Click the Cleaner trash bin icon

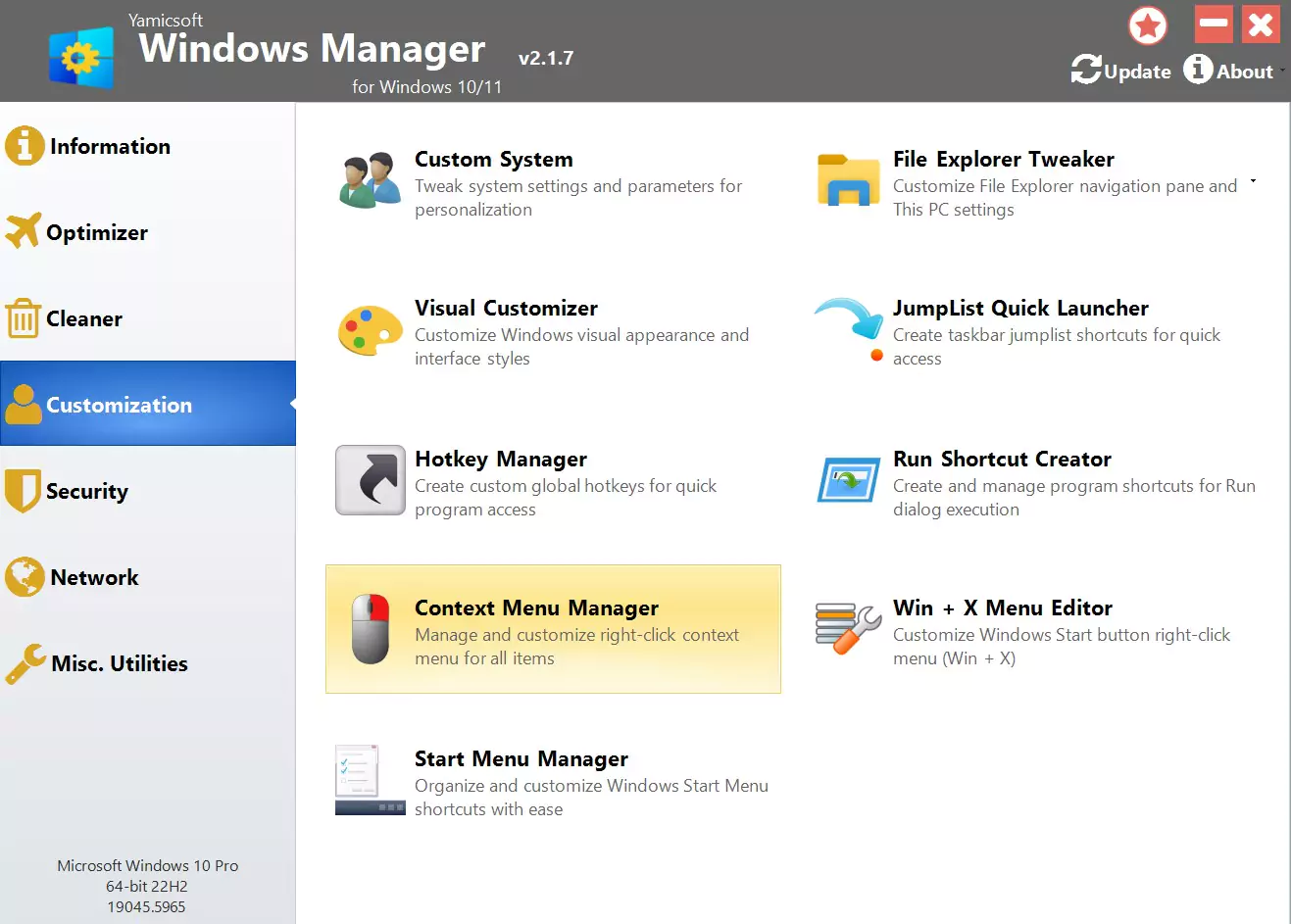tap(23, 318)
